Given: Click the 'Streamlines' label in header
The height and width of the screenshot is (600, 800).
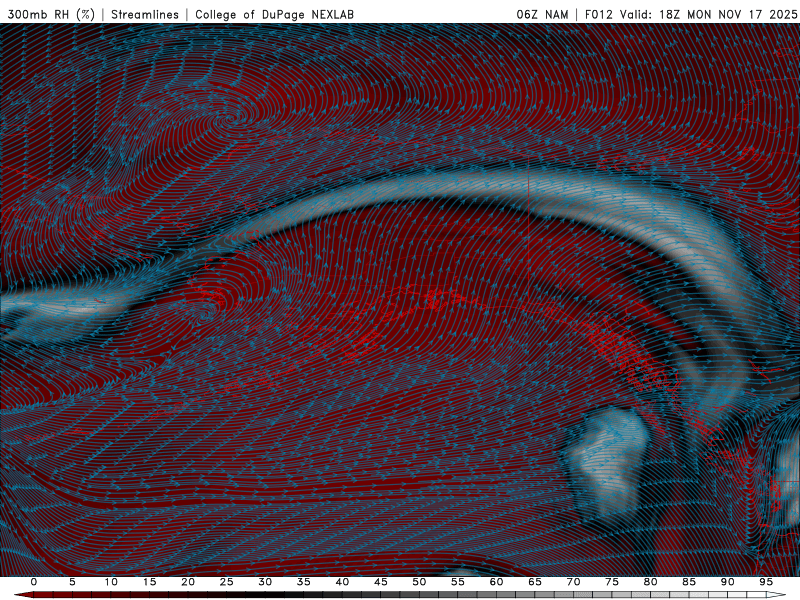Looking at the screenshot, I should (x=145, y=15).
